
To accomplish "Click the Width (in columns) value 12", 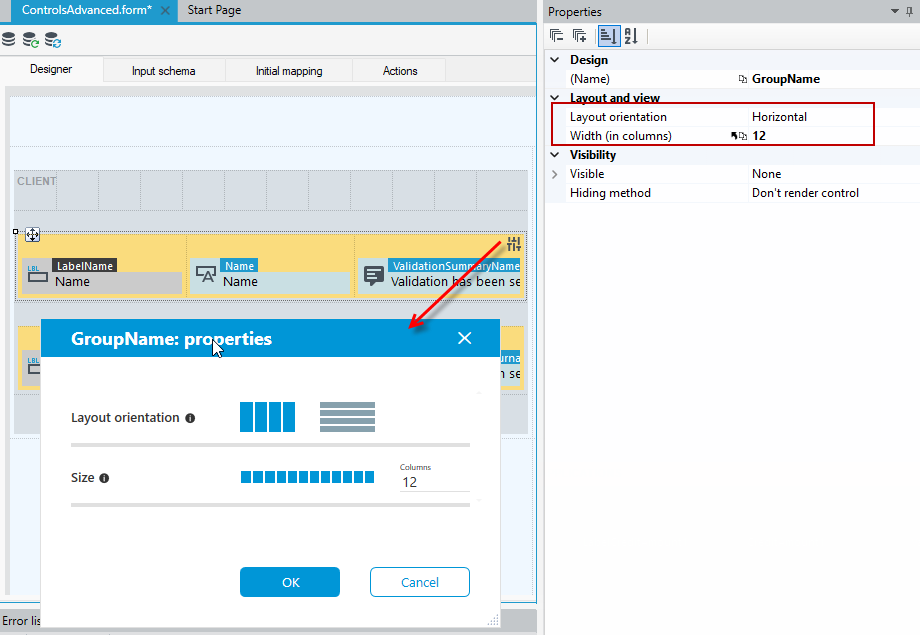I will coord(759,136).
